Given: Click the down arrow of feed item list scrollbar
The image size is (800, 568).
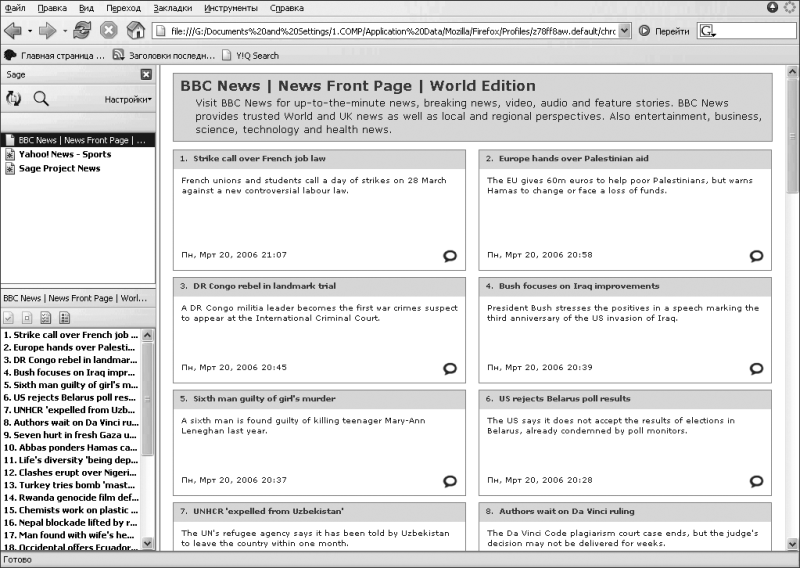Looking at the screenshot, I should (148, 543).
